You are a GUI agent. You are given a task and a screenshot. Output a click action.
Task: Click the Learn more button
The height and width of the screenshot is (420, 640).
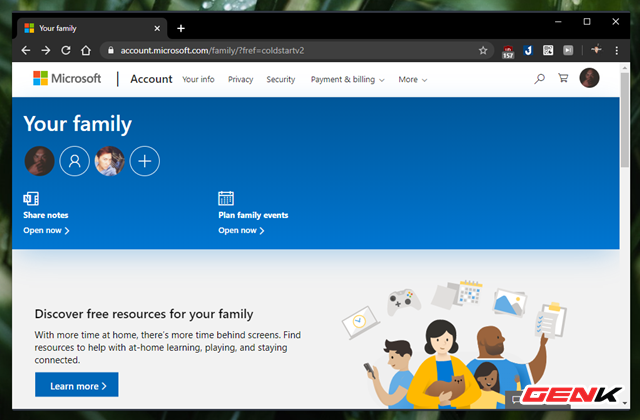[77, 384]
